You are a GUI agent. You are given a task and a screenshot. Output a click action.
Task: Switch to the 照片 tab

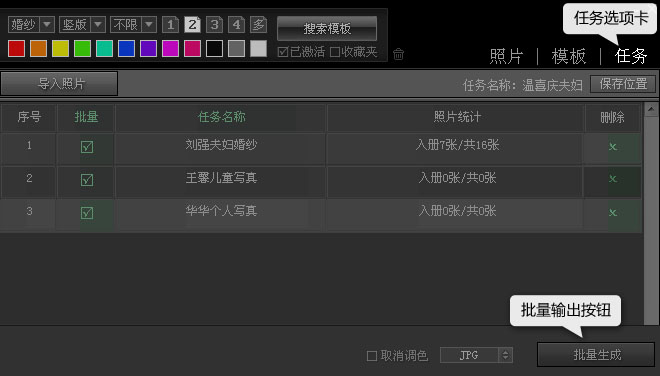506,56
